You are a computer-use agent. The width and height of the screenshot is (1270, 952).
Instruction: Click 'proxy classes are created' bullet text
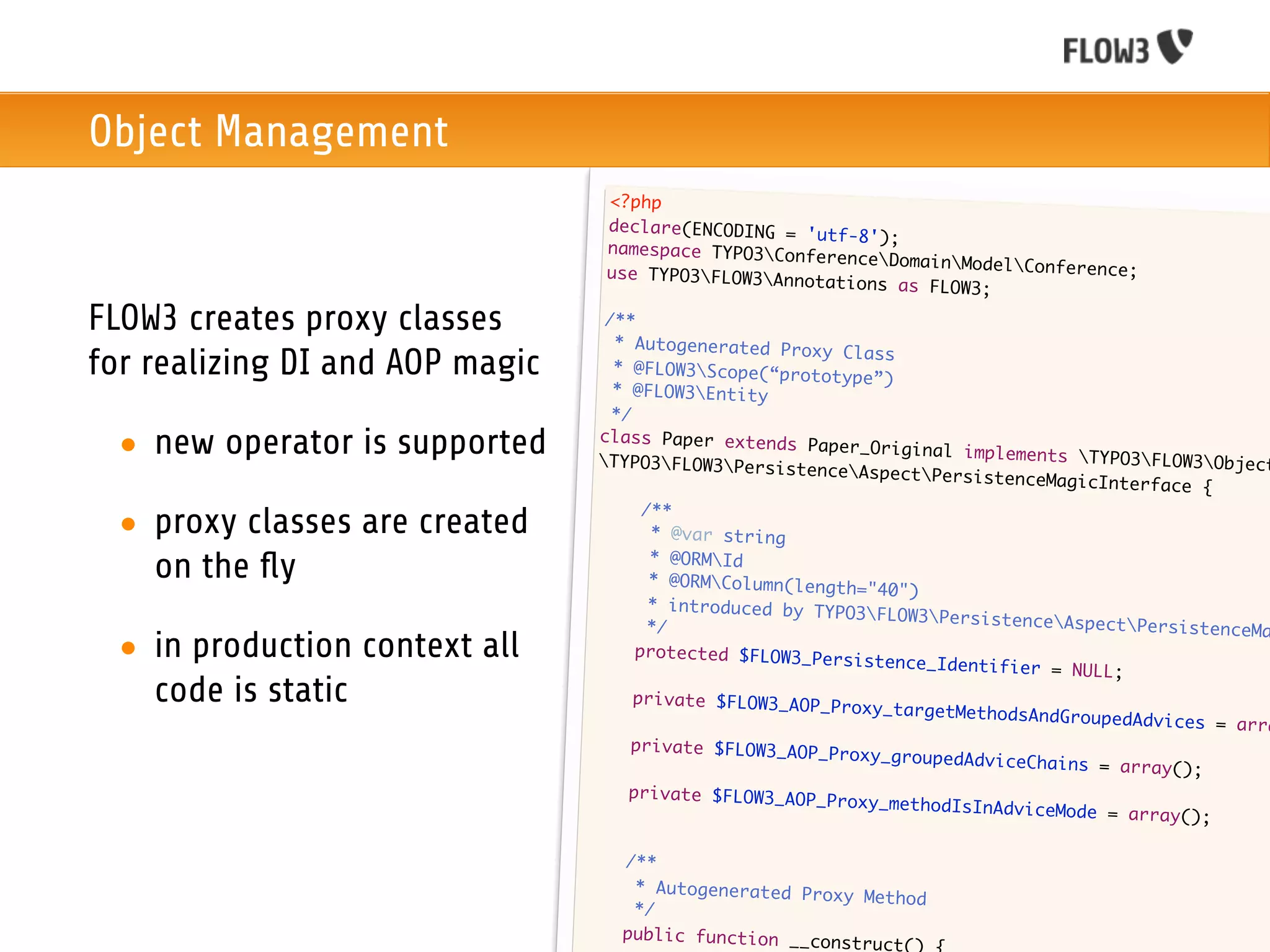click(341, 522)
